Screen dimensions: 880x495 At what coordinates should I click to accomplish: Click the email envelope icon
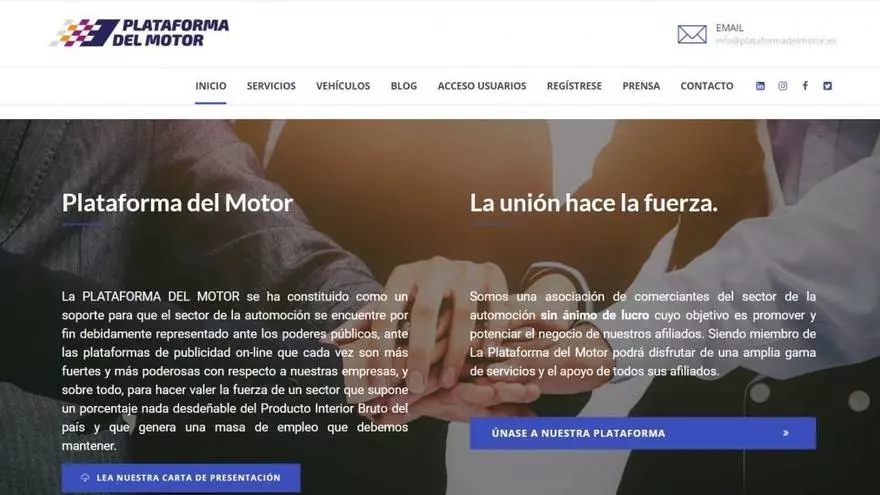(691, 34)
